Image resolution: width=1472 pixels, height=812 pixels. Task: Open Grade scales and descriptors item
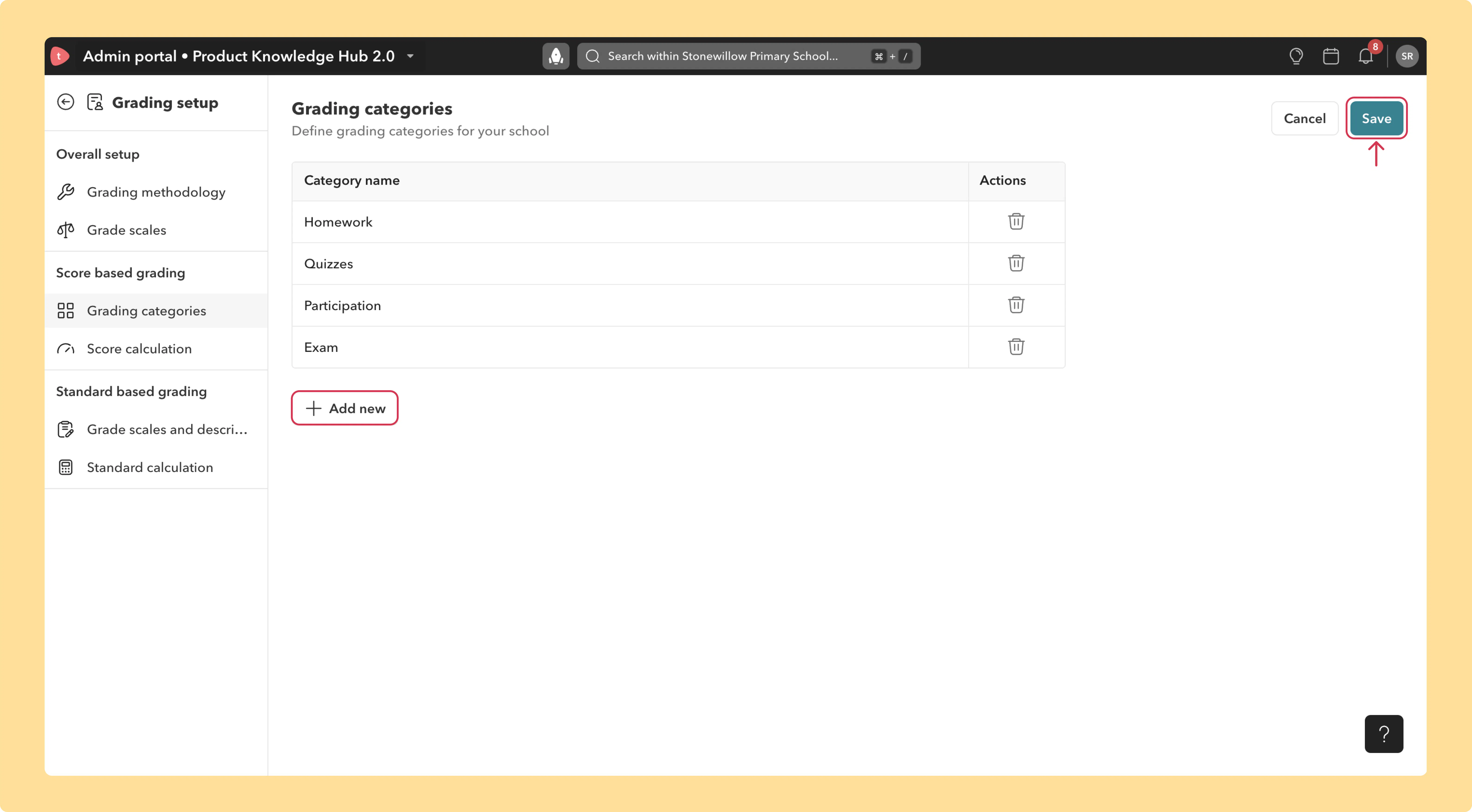click(x=156, y=429)
